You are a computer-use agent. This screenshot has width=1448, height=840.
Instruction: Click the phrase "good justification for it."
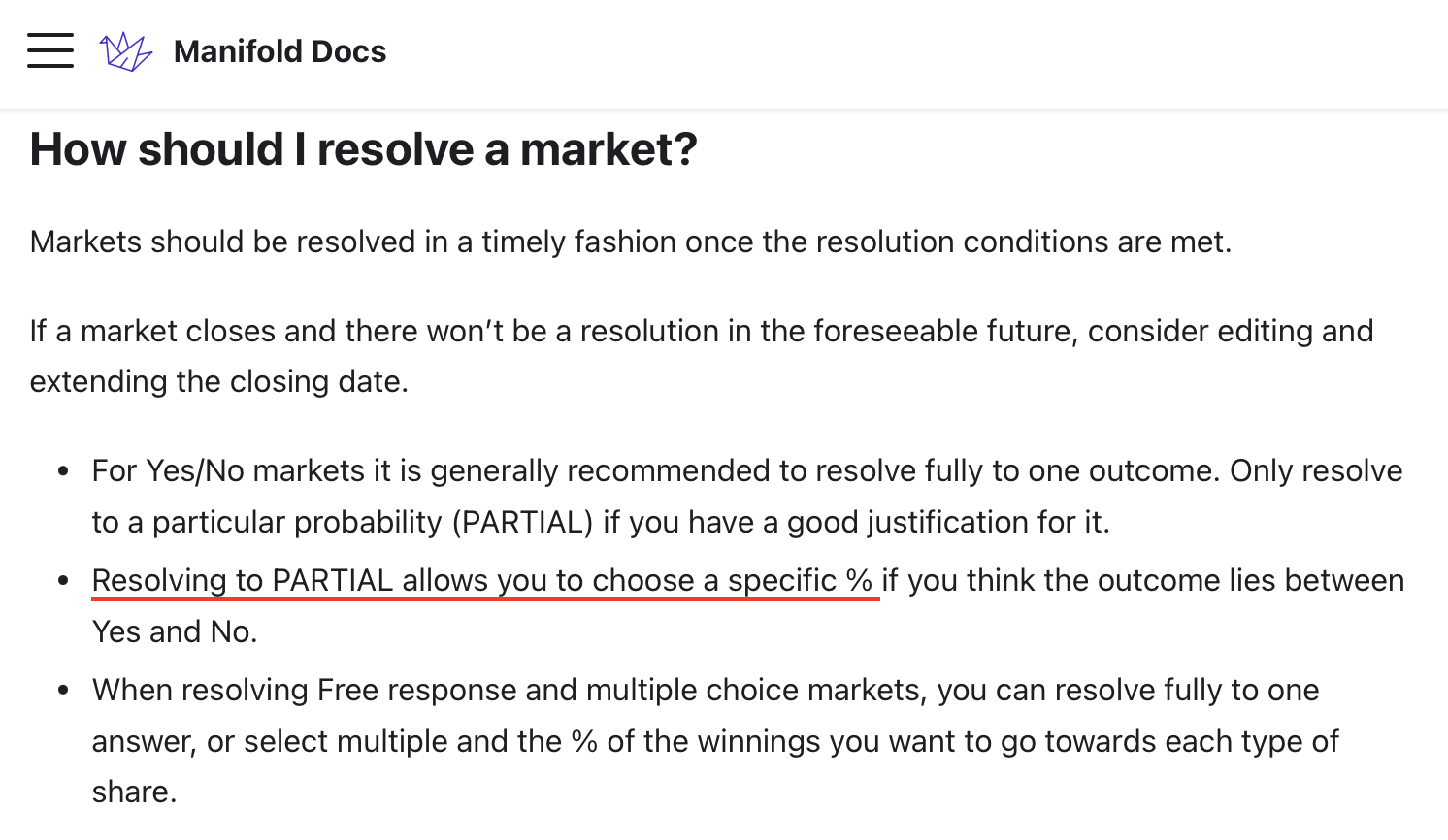948,522
